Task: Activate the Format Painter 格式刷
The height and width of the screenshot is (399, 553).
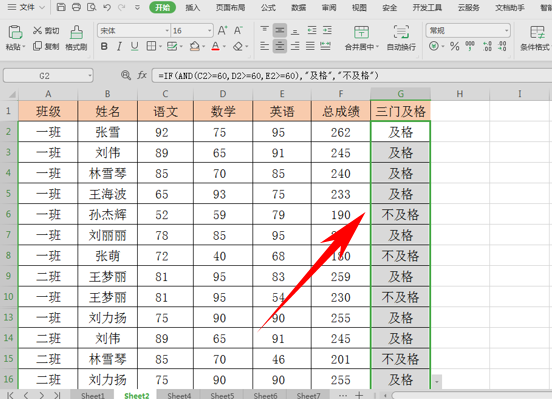Action: [76, 38]
